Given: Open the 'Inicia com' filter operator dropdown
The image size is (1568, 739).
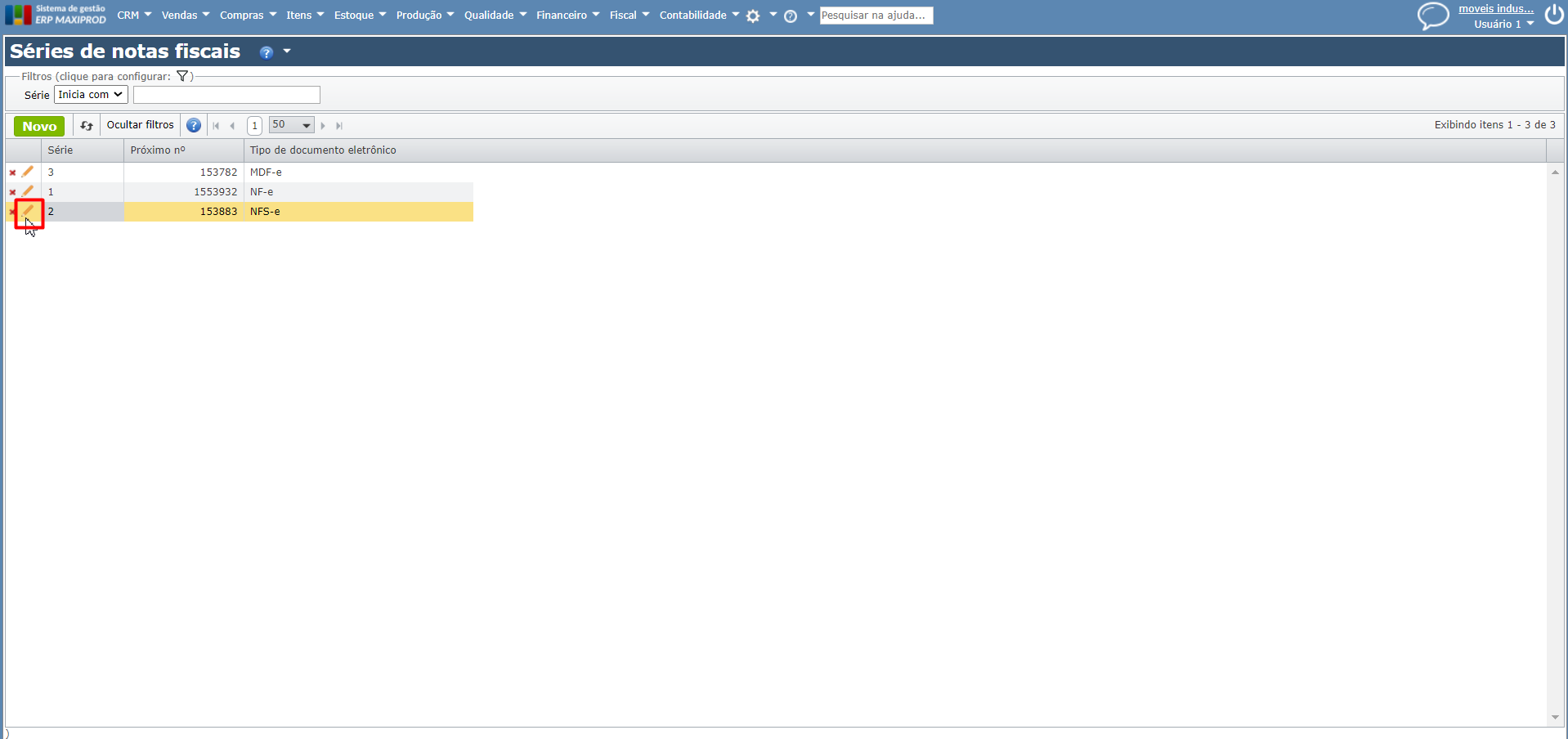Looking at the screenshot, I should 91,95.
